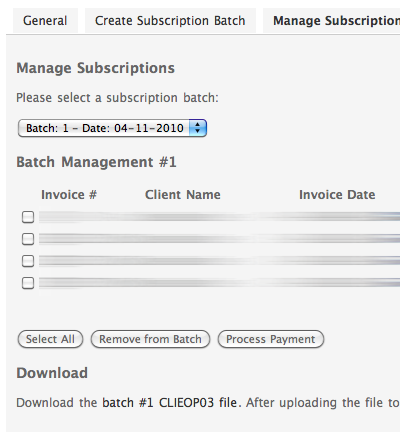
Task: Select the first blurred invoice row
Action: [219, 217]
